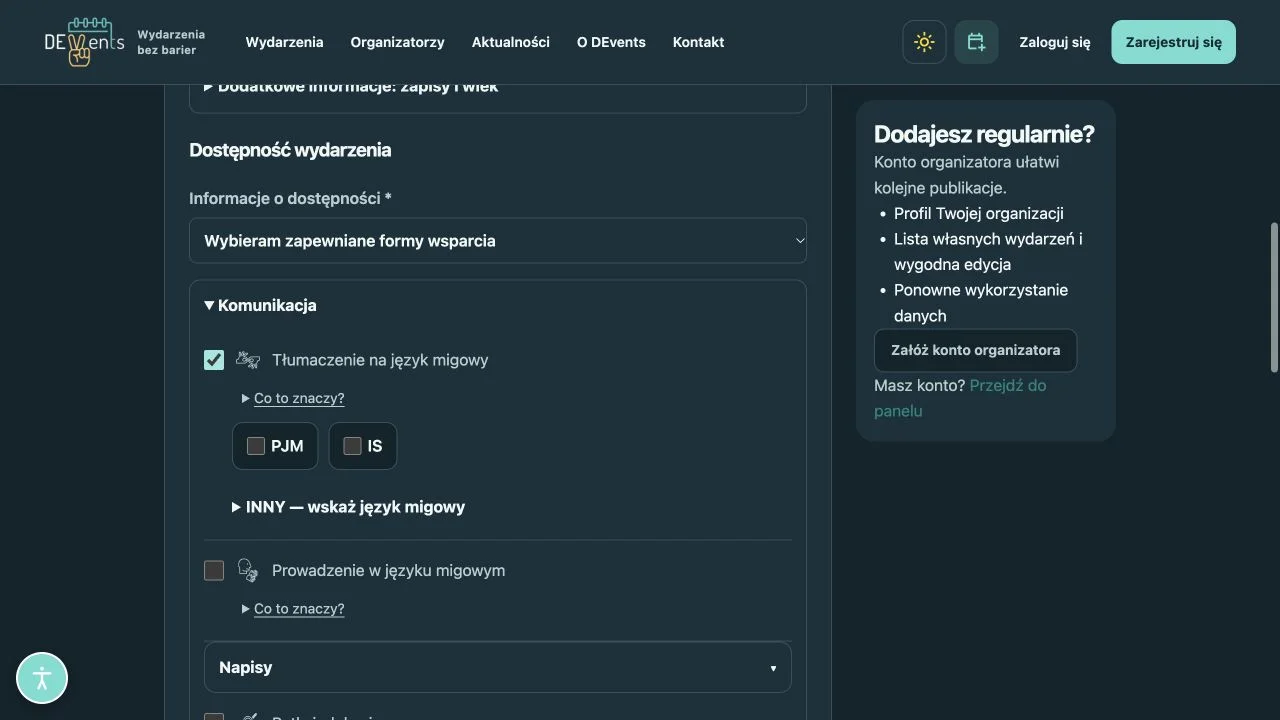Image resolution: width=1280 pixels, height=720 pixels.
Task: Toggle the light theme sun icon
Action: point(924,42)
